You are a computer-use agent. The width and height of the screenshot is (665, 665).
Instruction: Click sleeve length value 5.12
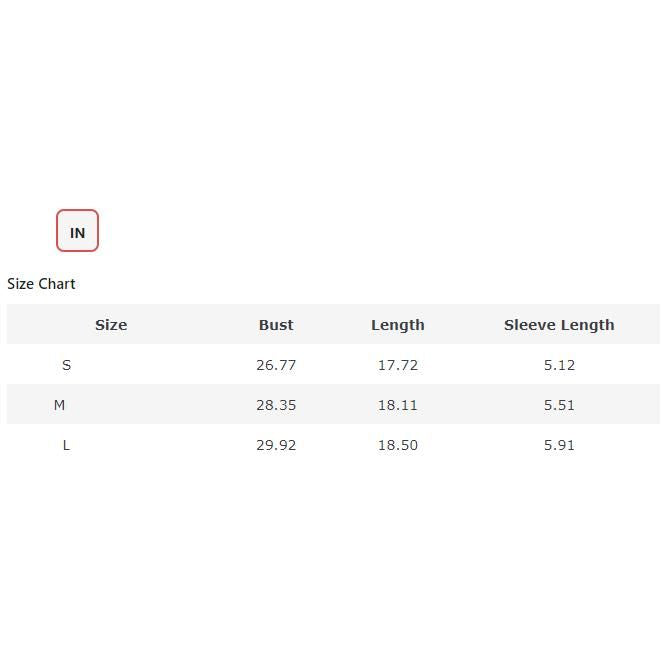pyautogui.click(x=559, y=365)
